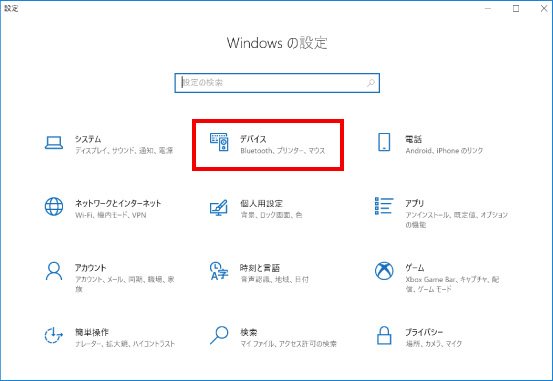Open the プライバシー title
The image size is (553, 381).
[x=424, y=332]
